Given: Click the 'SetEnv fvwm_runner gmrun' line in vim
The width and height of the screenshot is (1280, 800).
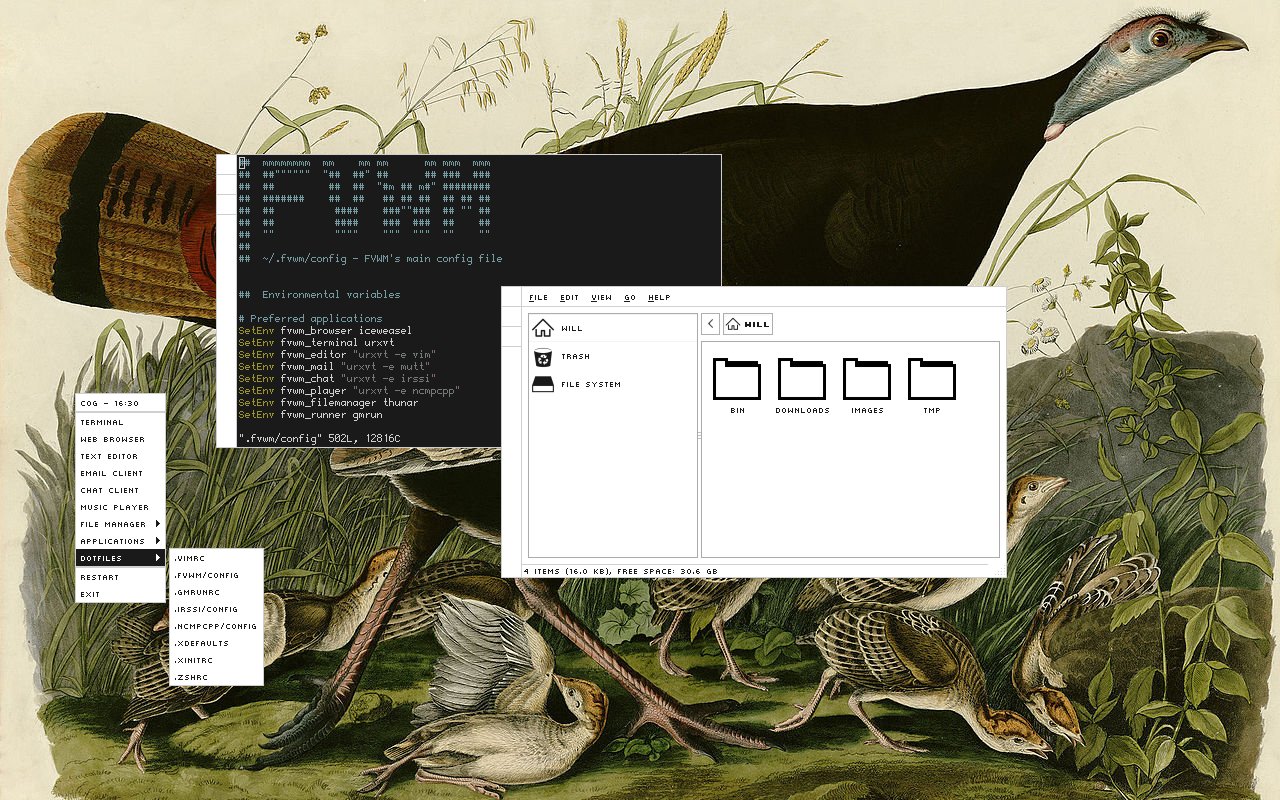Looking at the screenshot, I should (310, 414).
